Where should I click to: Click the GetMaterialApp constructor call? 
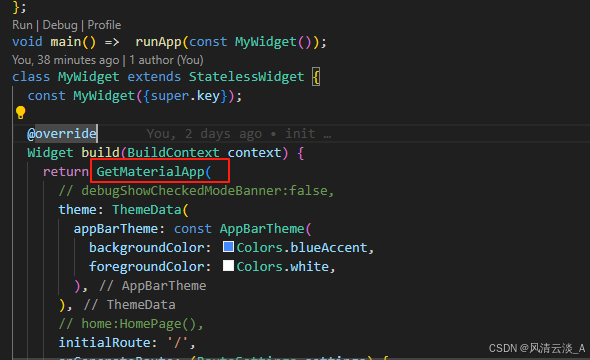coord(150,172)
